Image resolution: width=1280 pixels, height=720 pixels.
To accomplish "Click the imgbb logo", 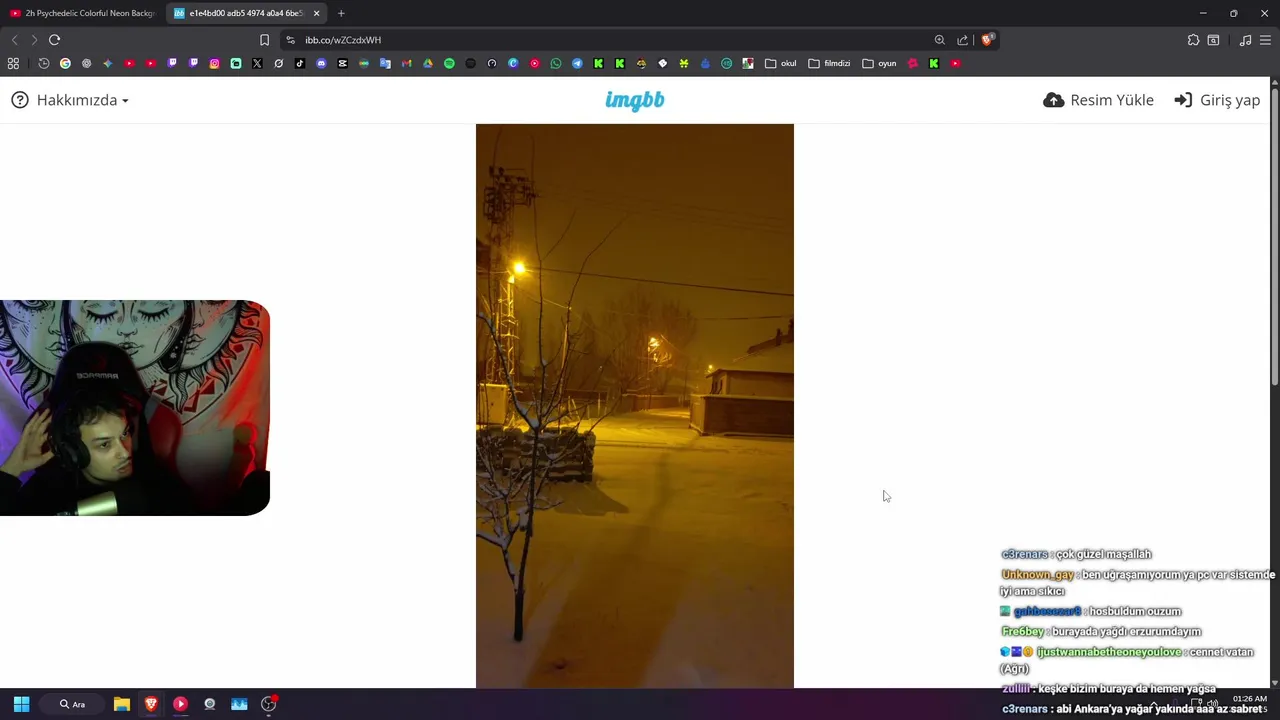I will [635, 100].
